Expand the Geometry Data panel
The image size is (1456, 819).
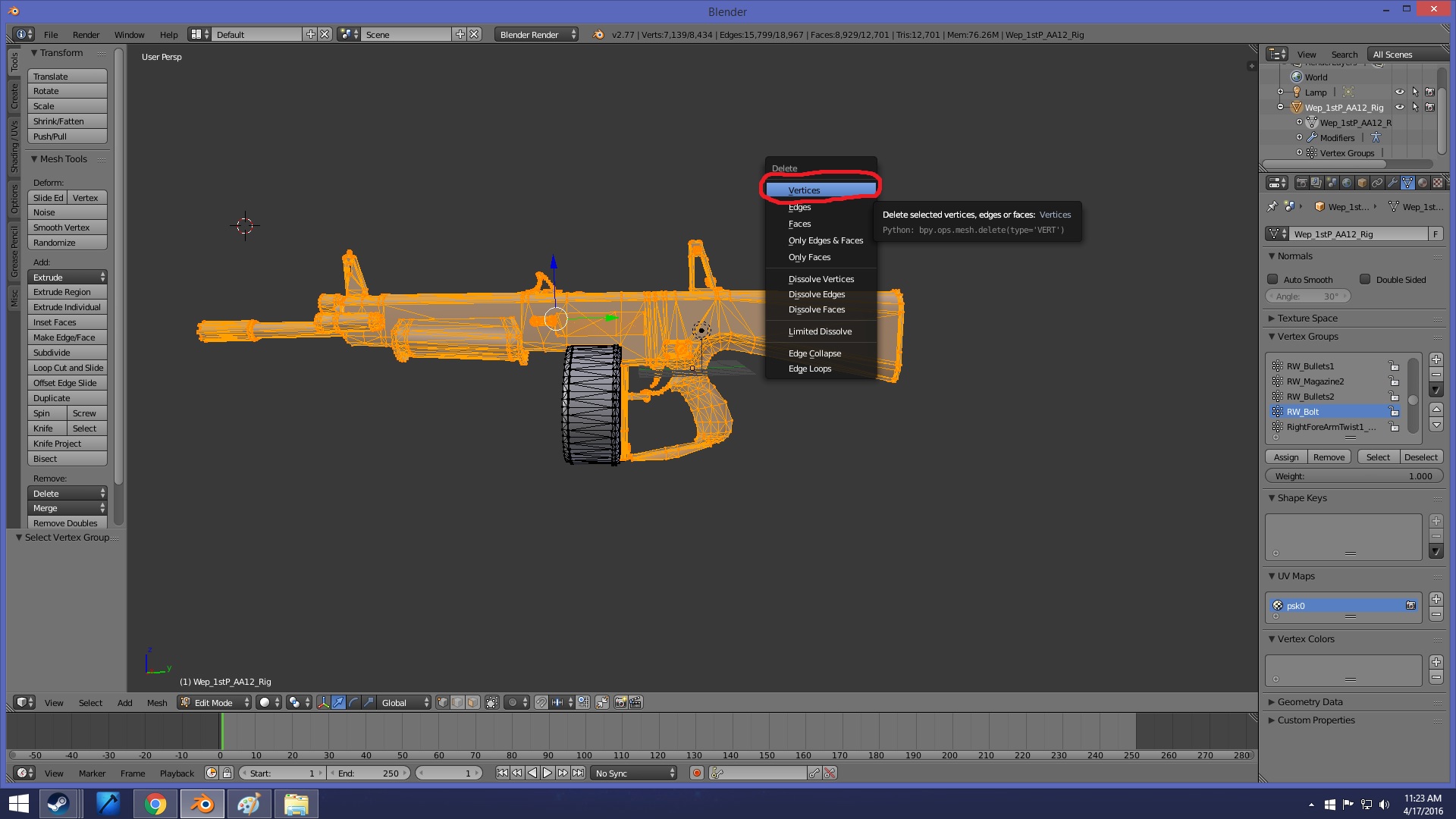click(x=1310, y=701)
